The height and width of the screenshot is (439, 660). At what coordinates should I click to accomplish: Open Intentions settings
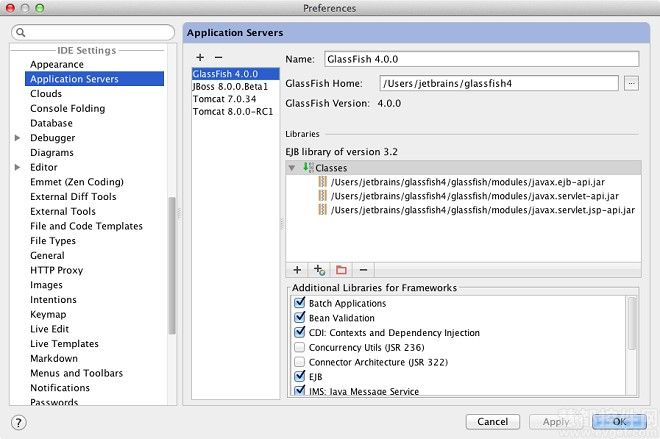coord(53,300)
